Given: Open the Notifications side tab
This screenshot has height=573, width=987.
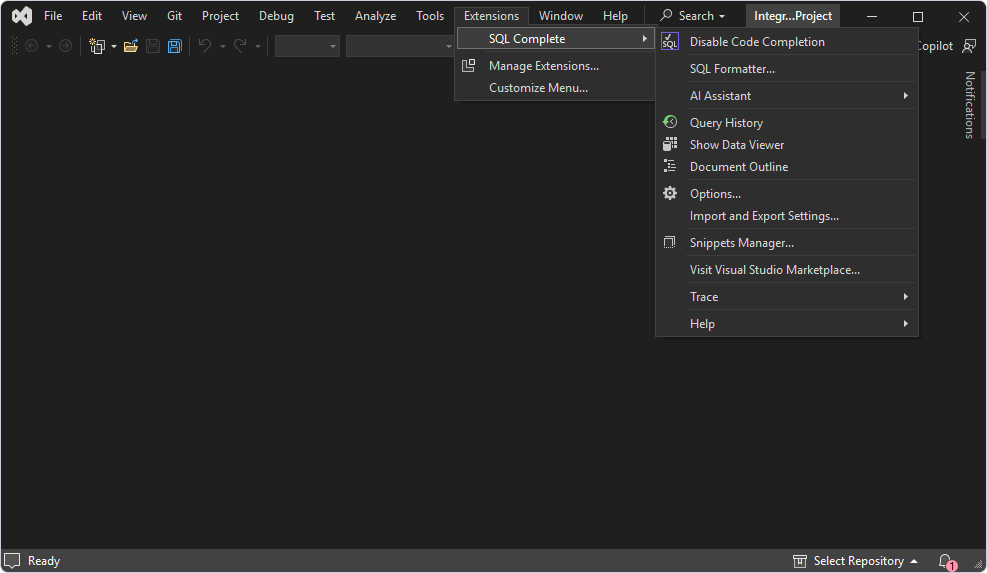Looking at the screenshot, I should [970, 105].
